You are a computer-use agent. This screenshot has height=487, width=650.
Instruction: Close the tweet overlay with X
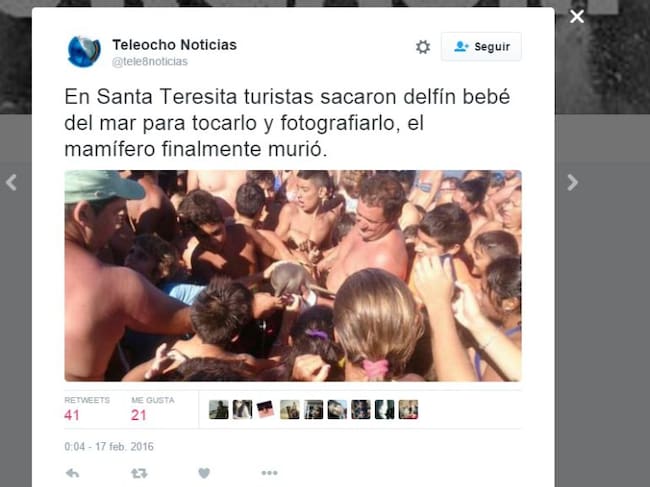coord(577,17)
